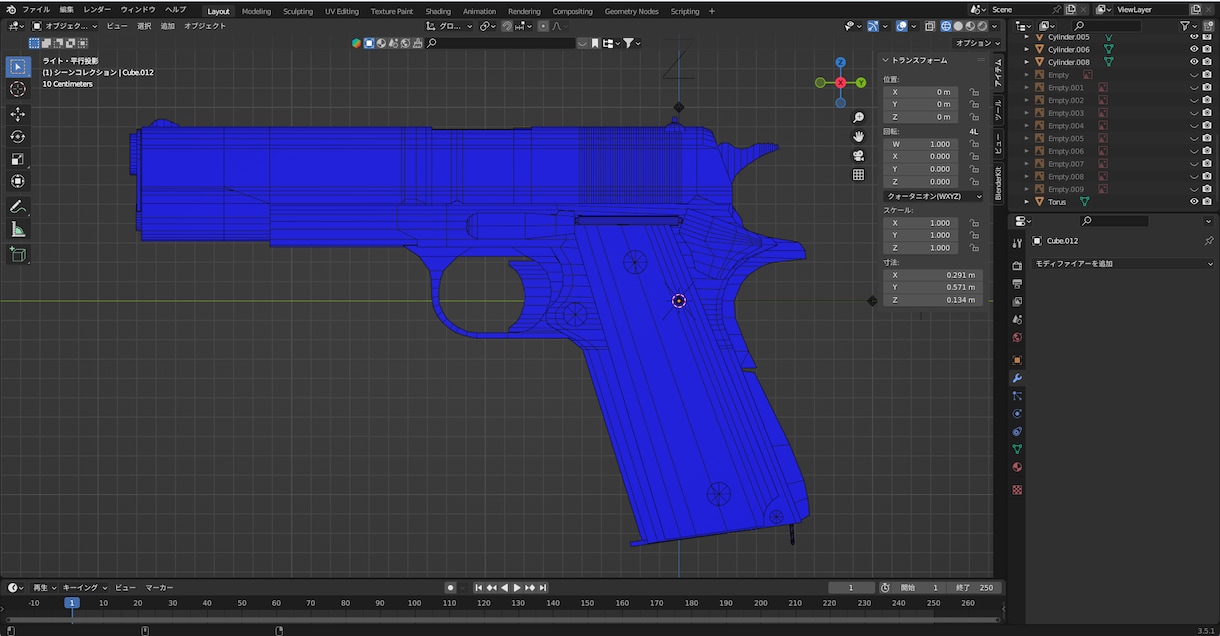
Task: Open the Render properties tab icon
Action: 1017,265
